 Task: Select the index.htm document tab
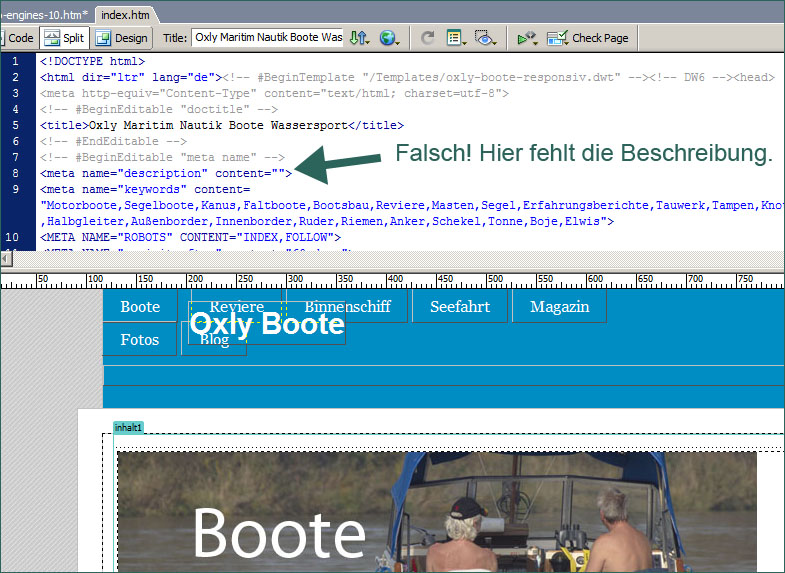[x=126, y=14]
